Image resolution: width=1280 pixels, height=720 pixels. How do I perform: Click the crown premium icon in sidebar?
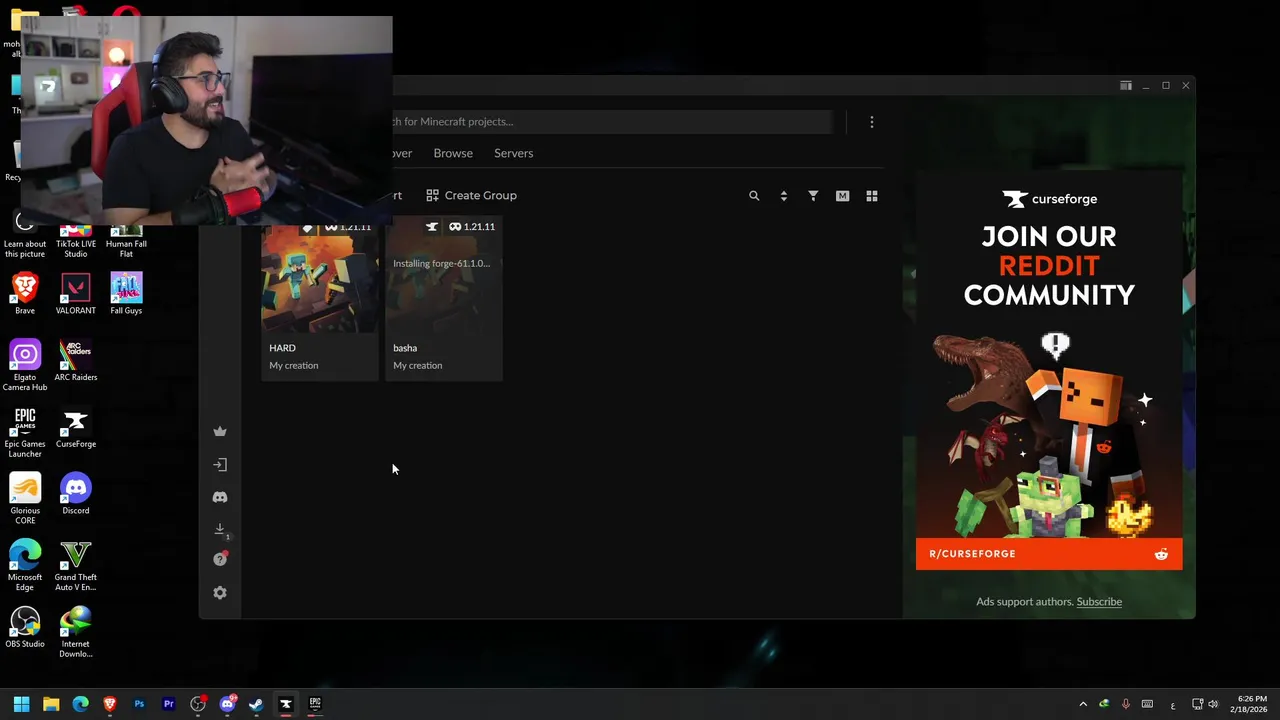(x=220, y=431)
